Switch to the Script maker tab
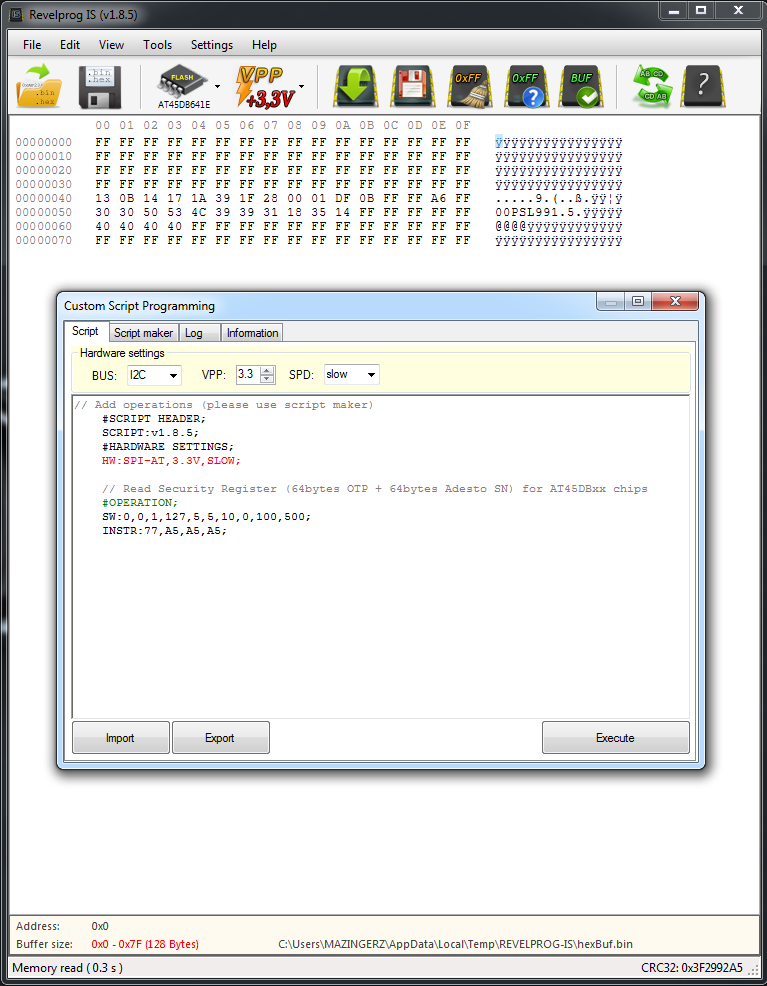Screen dimensions: 767x986 click(143, 333)
